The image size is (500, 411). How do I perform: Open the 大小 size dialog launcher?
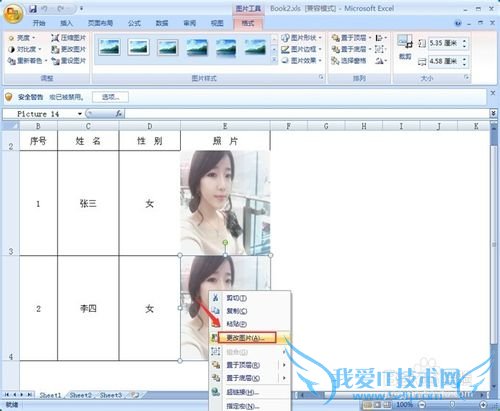[466, 78]
